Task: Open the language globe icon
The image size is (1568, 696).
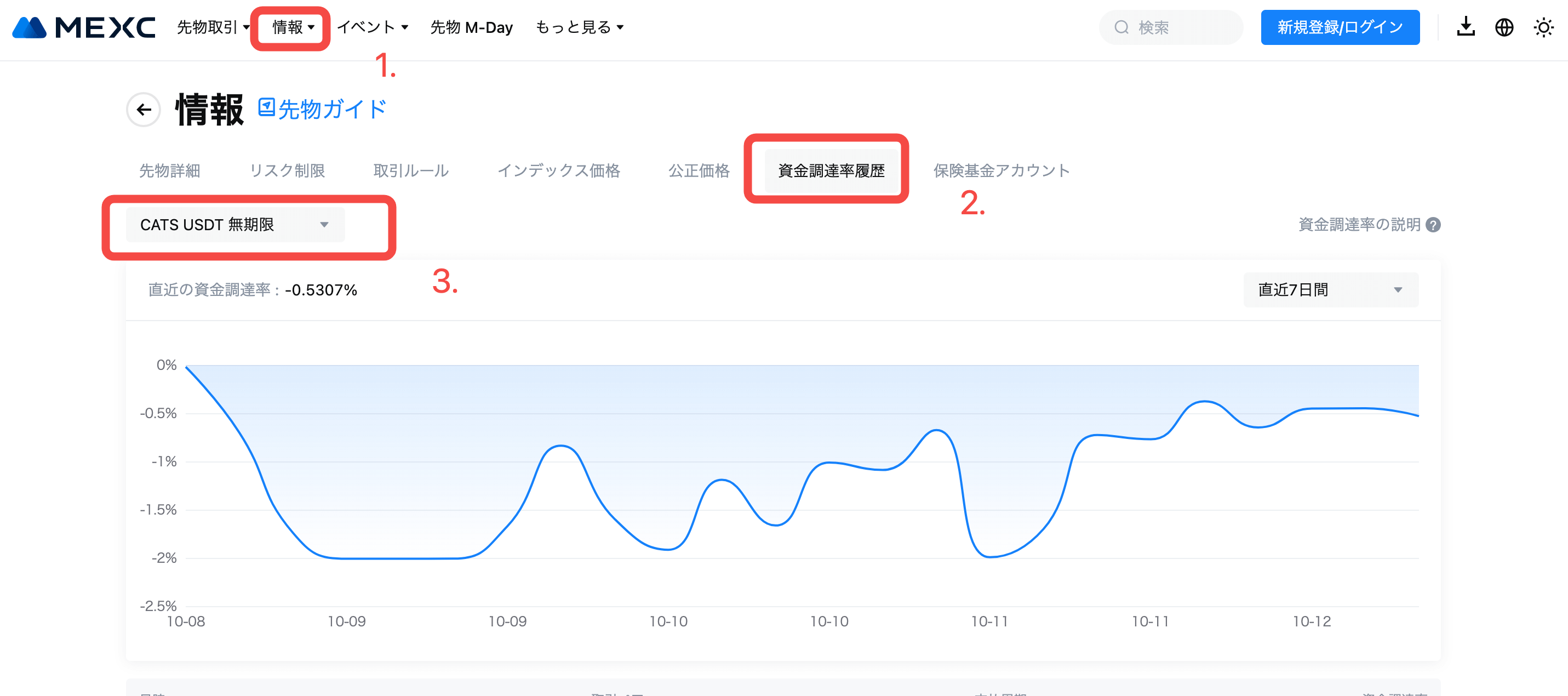Action: [1503, 27]
